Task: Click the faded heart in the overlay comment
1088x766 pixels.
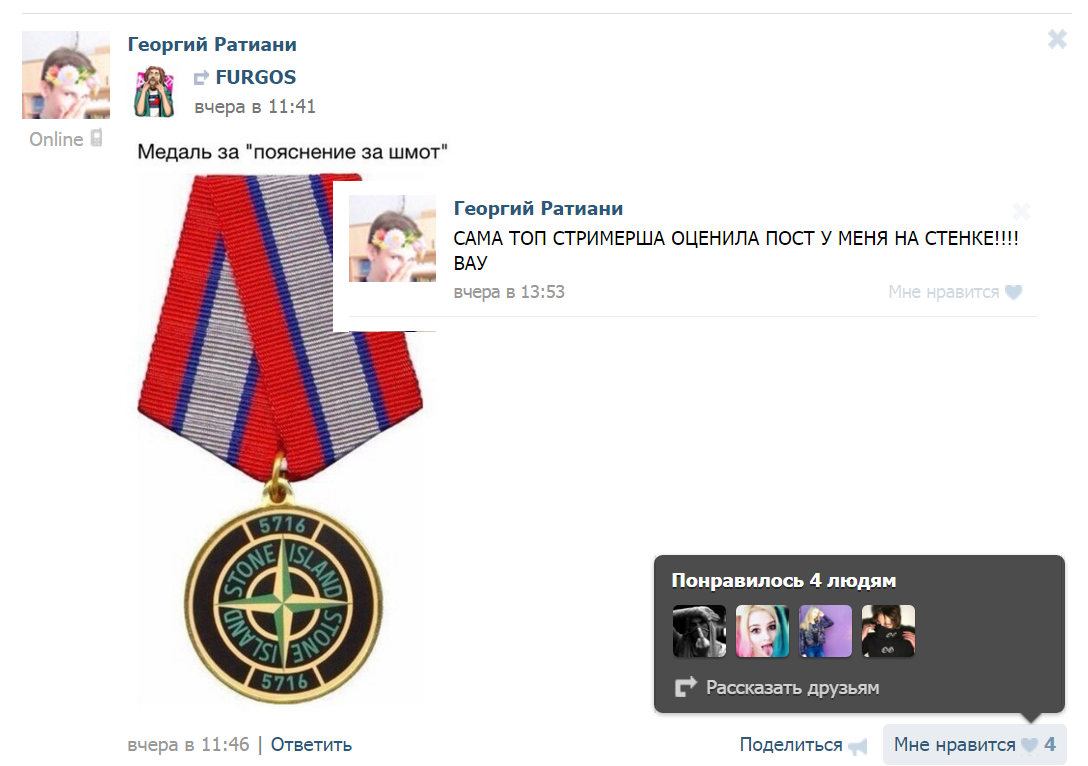Action: 1014,292
